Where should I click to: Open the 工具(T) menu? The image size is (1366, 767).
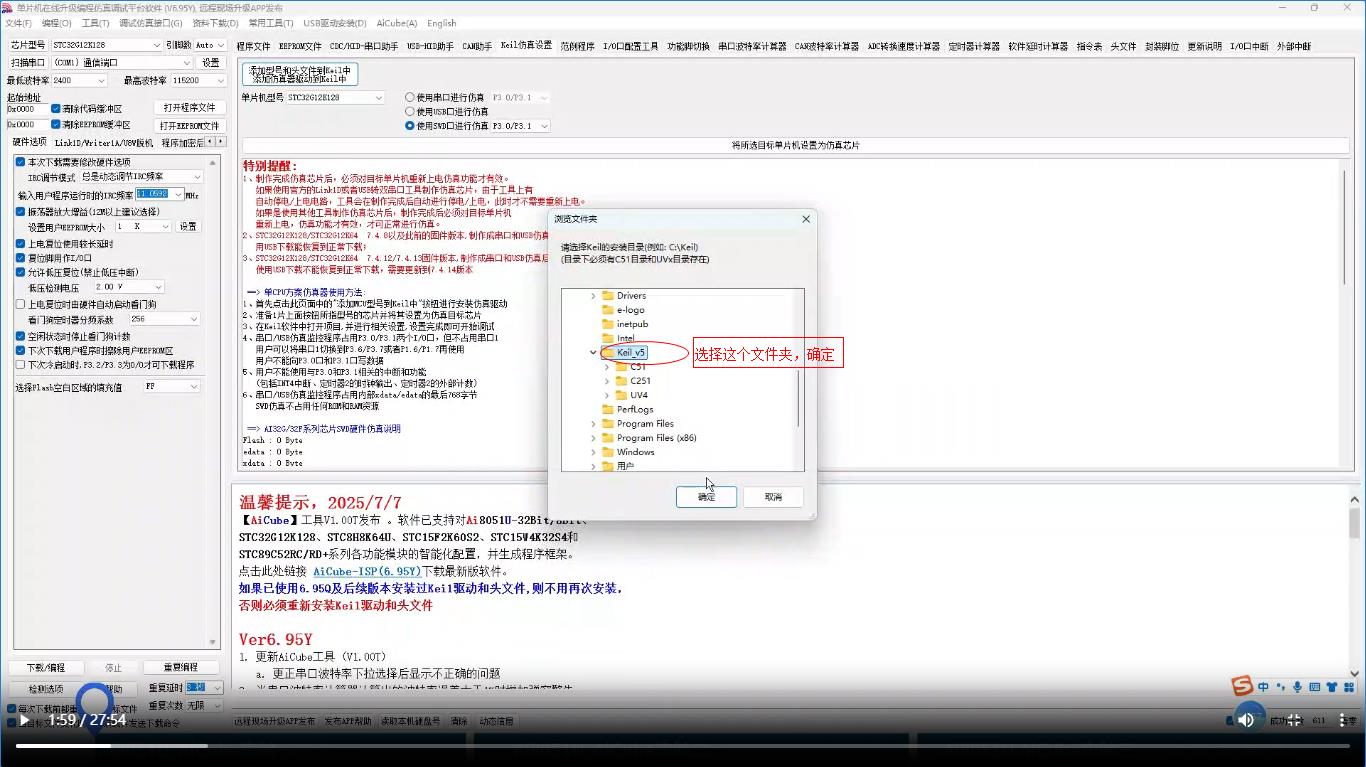pyautogui.click(x=95, y=23)
